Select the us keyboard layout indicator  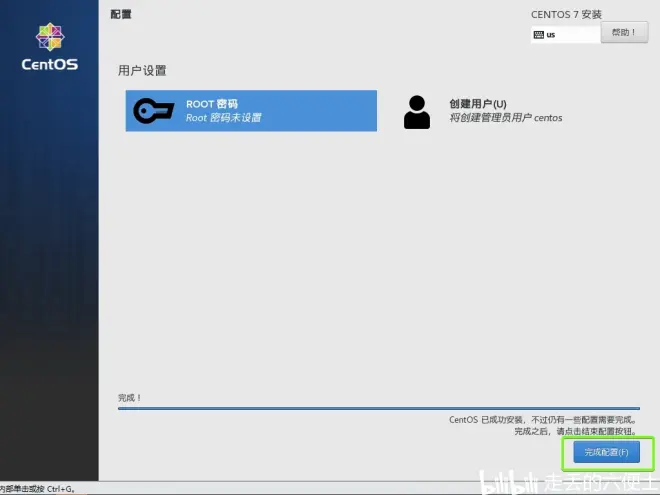(565, 35)
